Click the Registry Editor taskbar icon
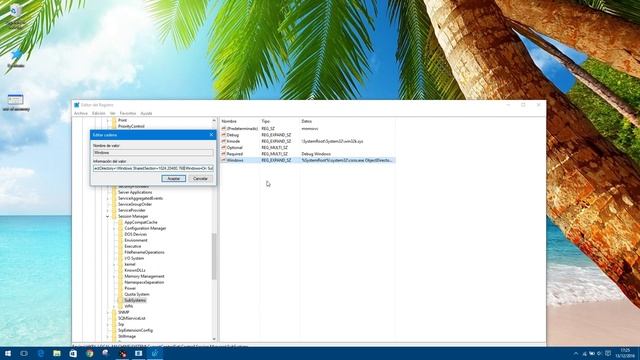 [155, 353]
